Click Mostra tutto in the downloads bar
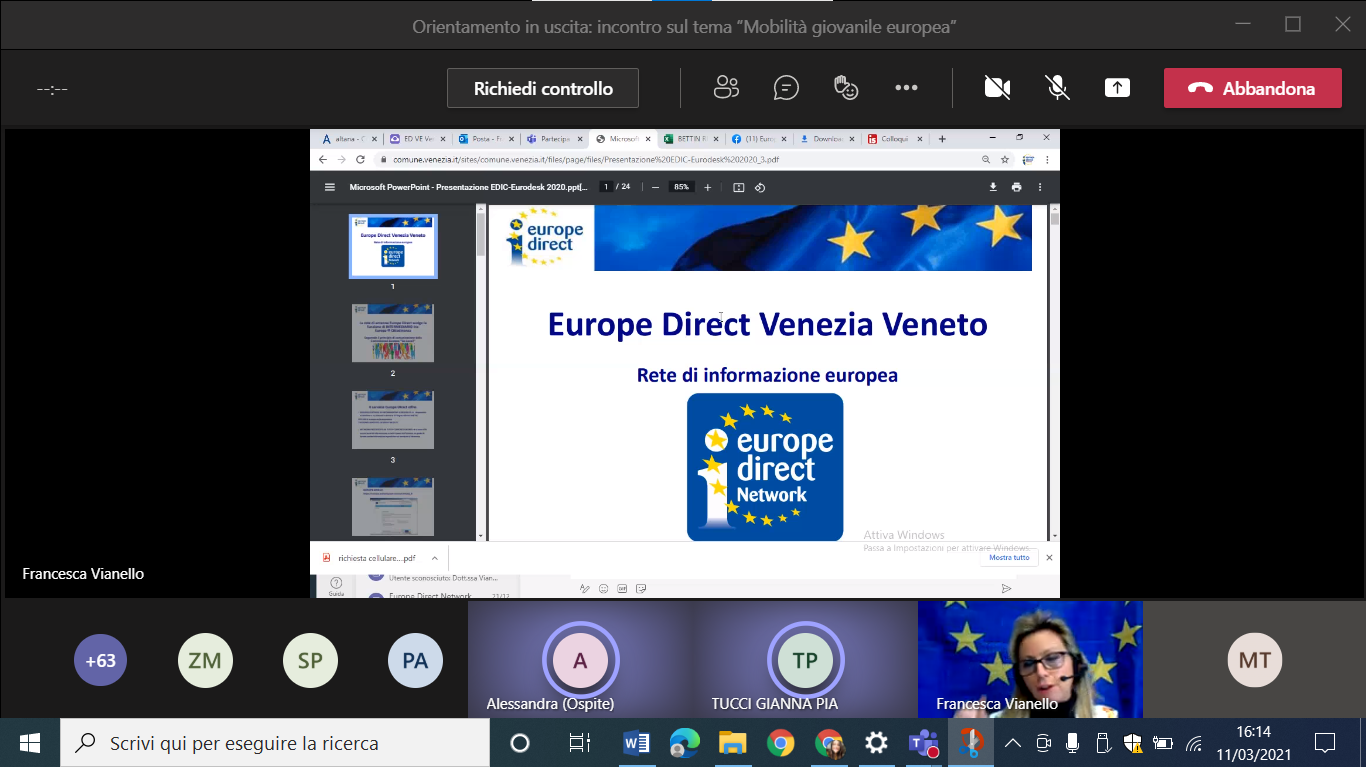Viewport: 1366px width, 767px height. pyautogui.click(x=1008, y=557)
